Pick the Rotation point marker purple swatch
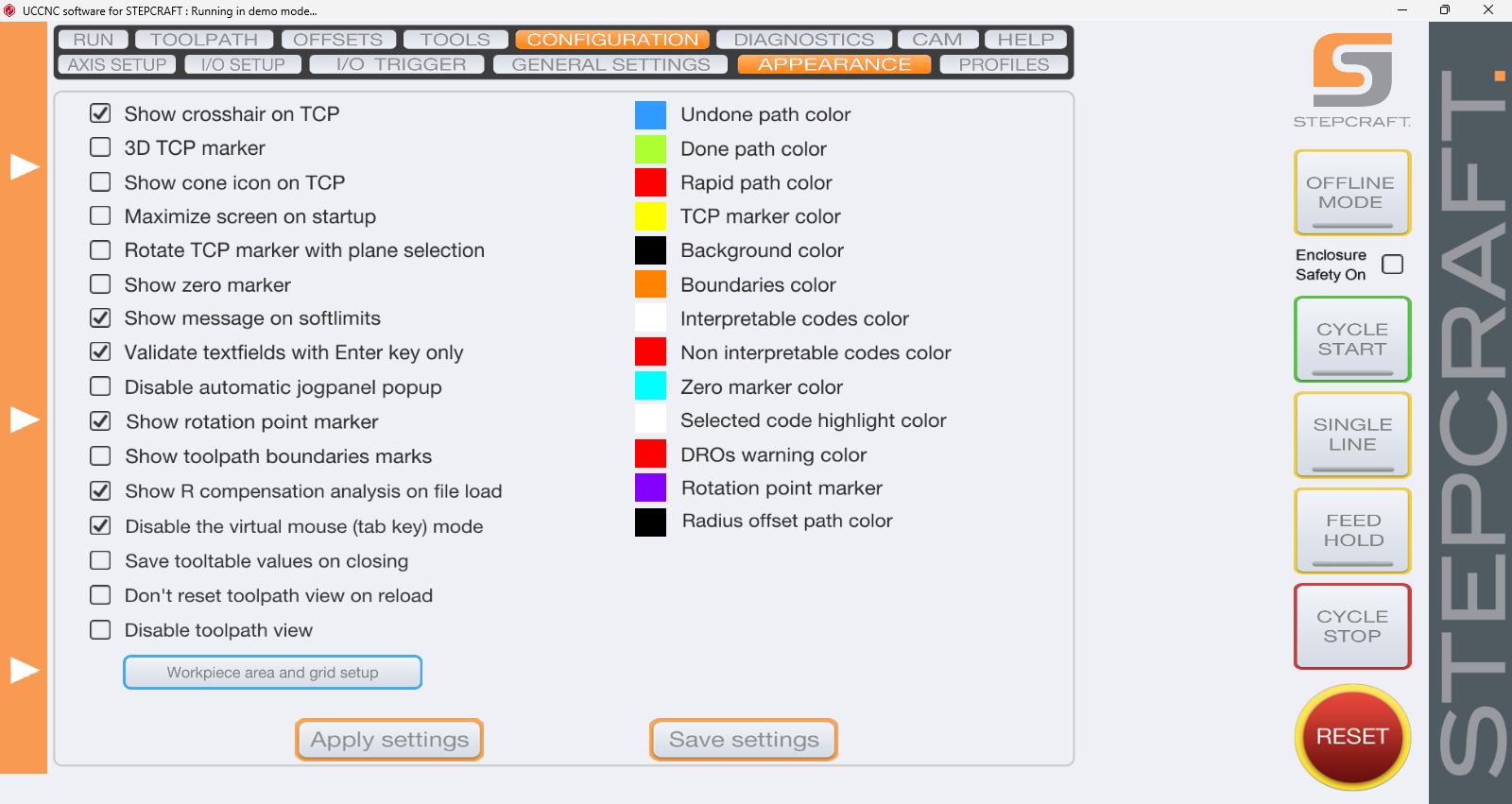This screenshot has height=804, width=1512. coord(650,488)
